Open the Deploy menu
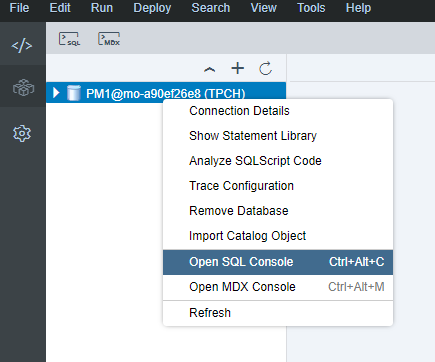The image size is (435, 362). coord(152,7)
